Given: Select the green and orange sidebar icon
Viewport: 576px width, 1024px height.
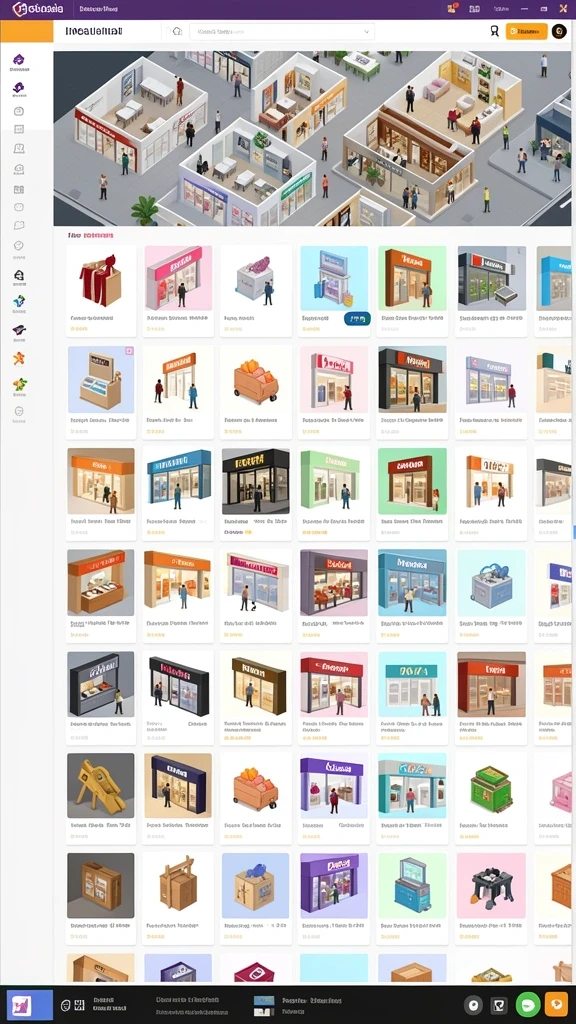Looking at the screenshot, I should pos(20,385).
